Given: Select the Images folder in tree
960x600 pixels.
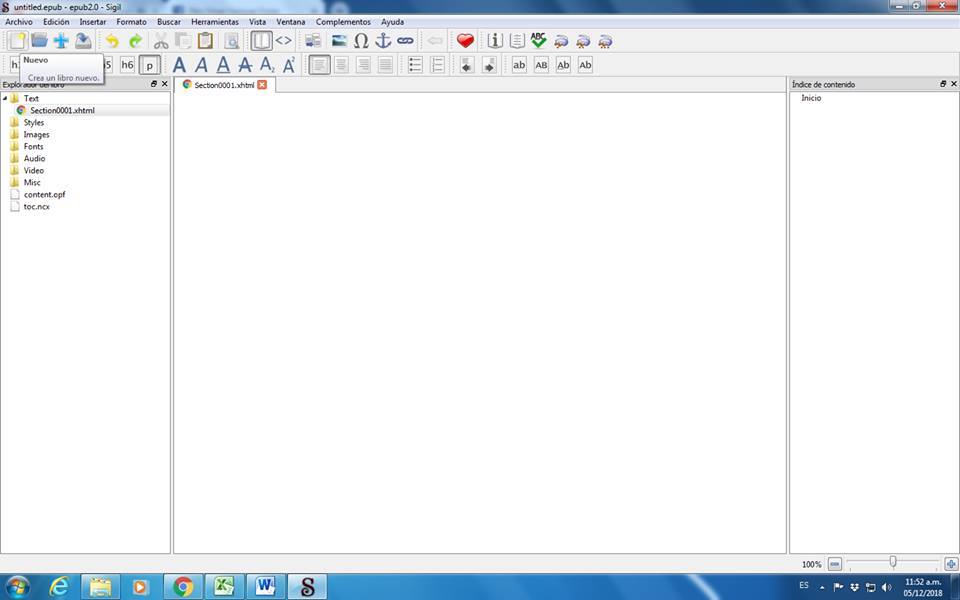Looking at the screenshot, I should (36, 134).
